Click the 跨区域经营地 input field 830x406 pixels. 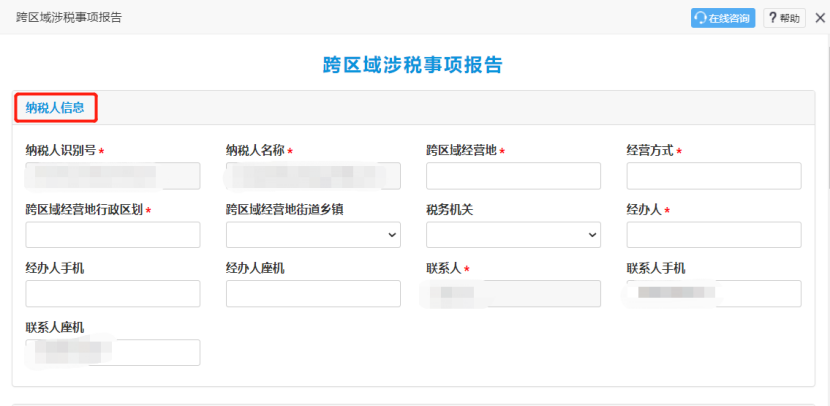[513, 176]
